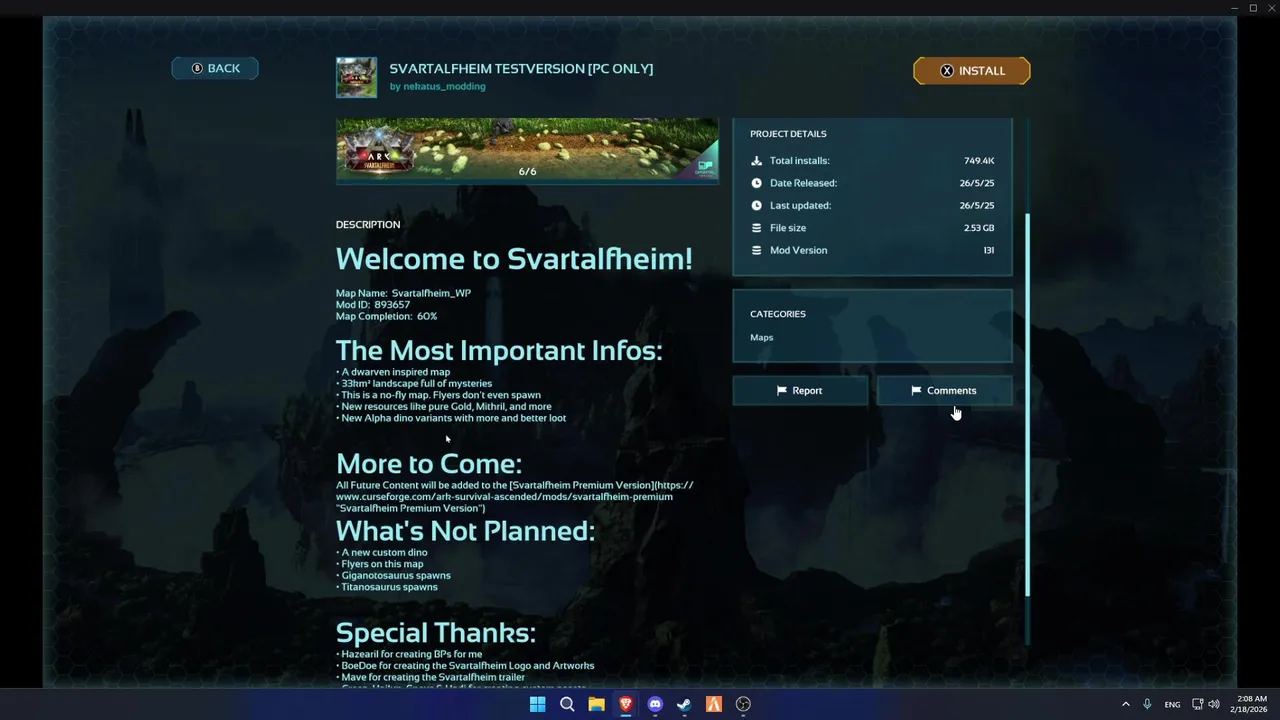Click the Mod Version stack icon
The width and height of the screenshot is (1280, 720).
(756, 250)
